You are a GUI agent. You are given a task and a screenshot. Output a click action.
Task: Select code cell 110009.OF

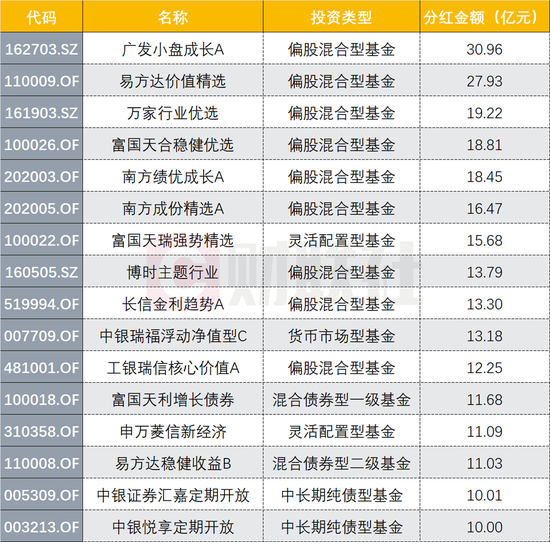click(x=41, y=81)
